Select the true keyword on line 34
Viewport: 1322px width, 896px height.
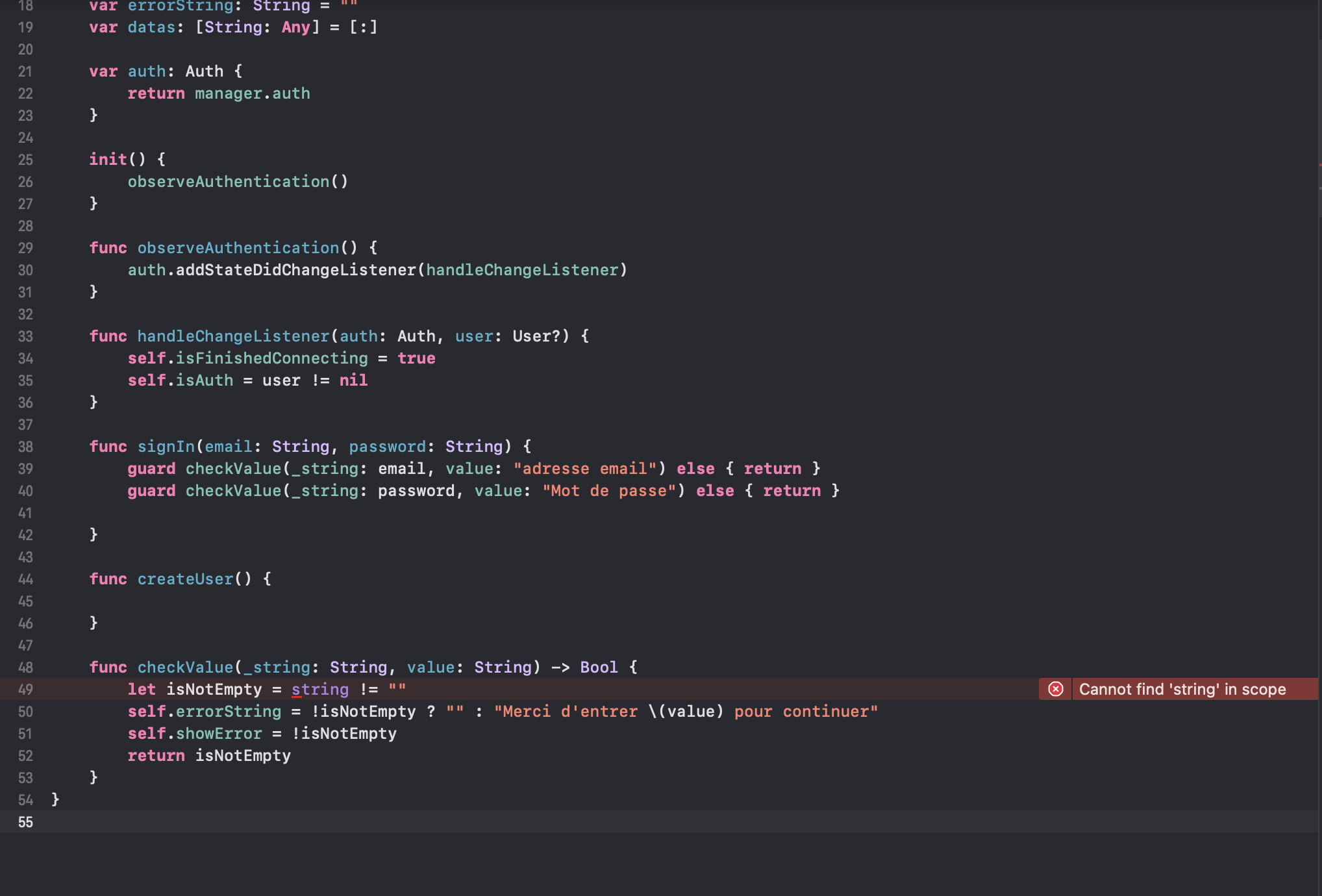coord(416,358)
